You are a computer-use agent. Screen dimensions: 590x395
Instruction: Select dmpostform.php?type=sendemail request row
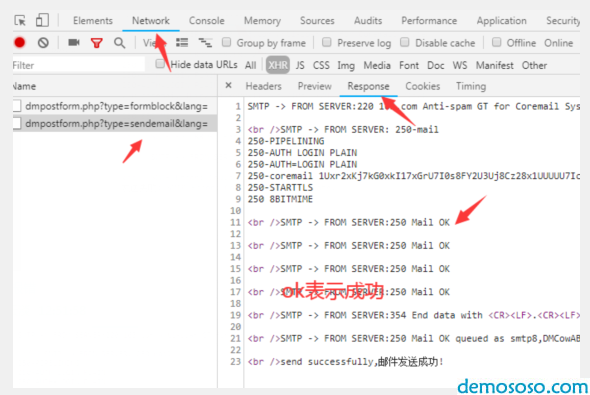click(x=115, y=123)
